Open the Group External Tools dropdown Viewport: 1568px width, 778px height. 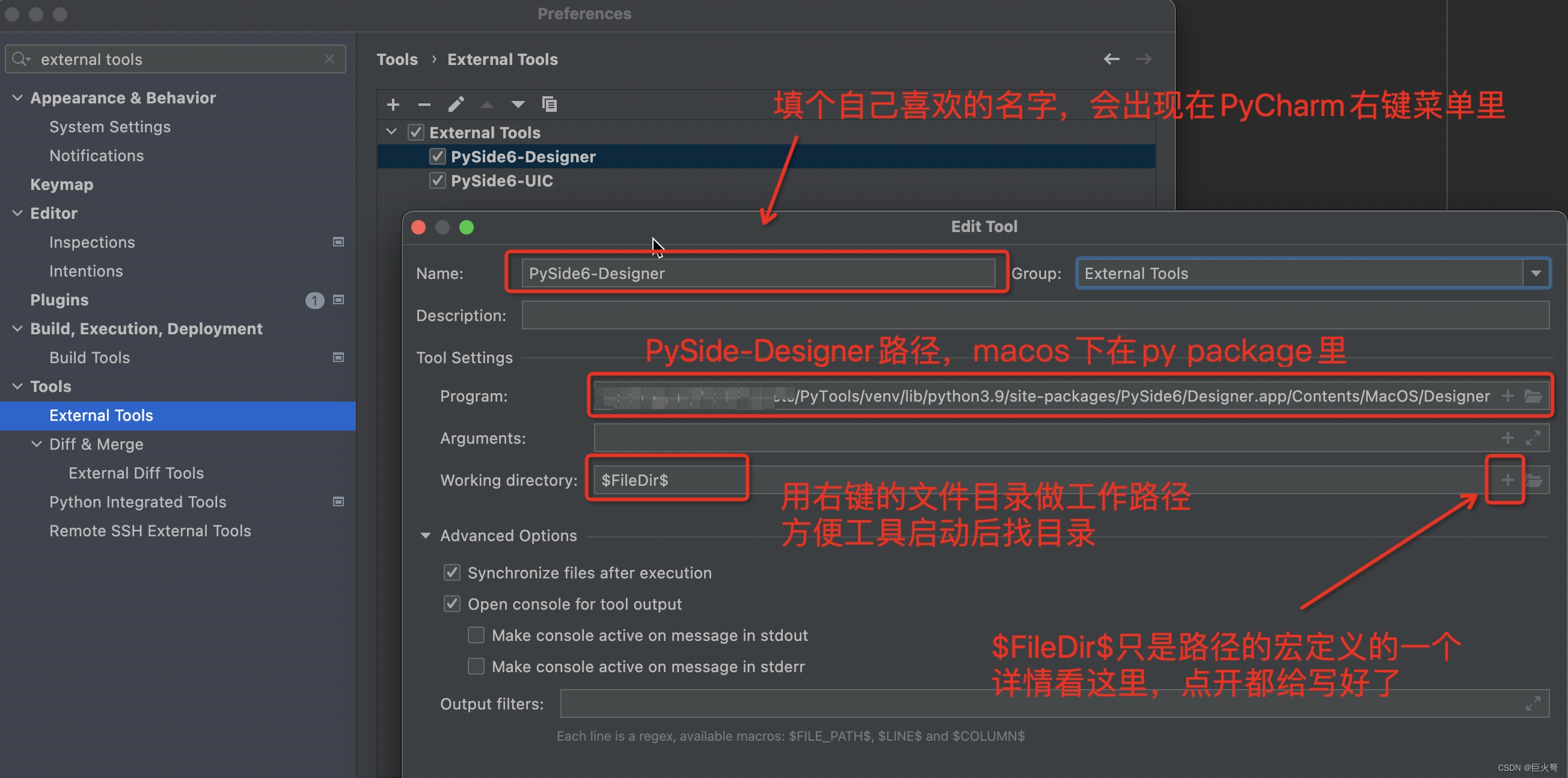[x=1535, y=274]
